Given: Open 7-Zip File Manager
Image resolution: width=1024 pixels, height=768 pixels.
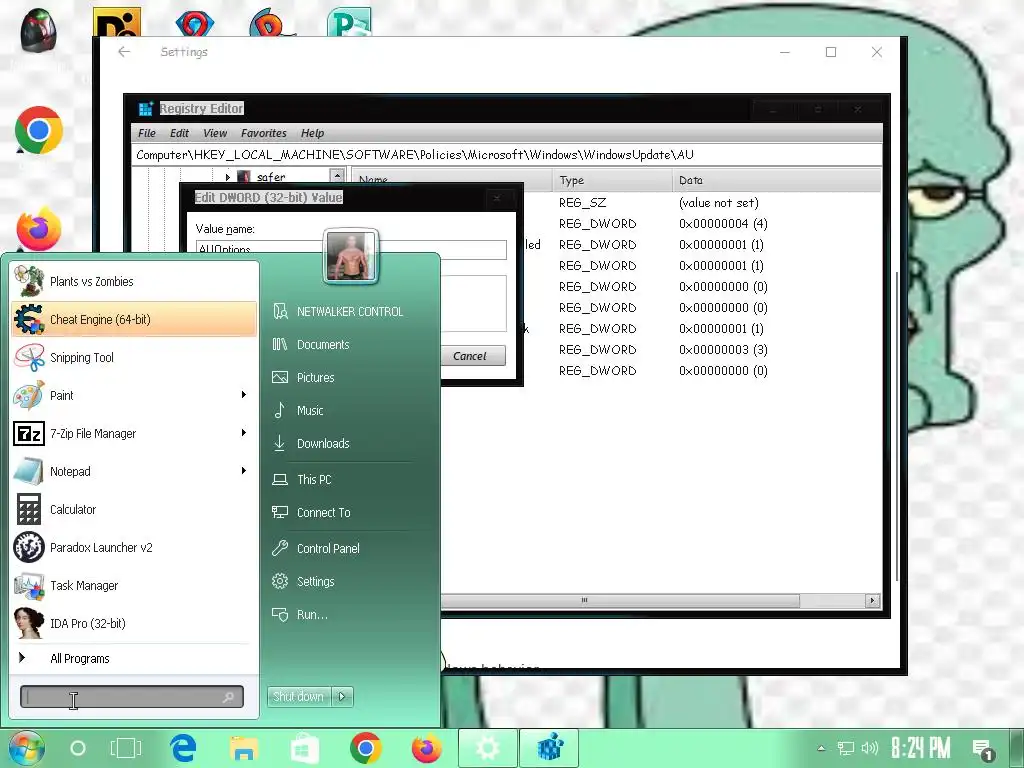Looking at the screenshot, I should pyautogui.click(x=134, y=433).
